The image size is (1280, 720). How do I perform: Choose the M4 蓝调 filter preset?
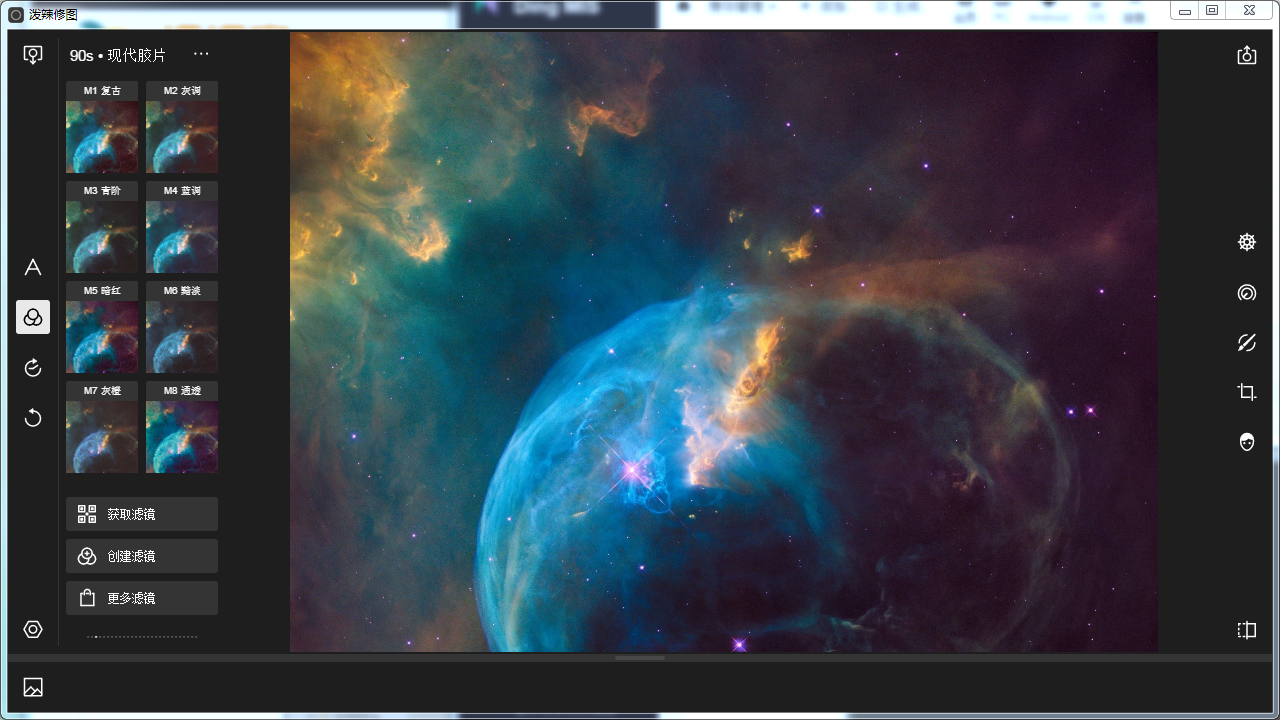(x=182, y=228)
